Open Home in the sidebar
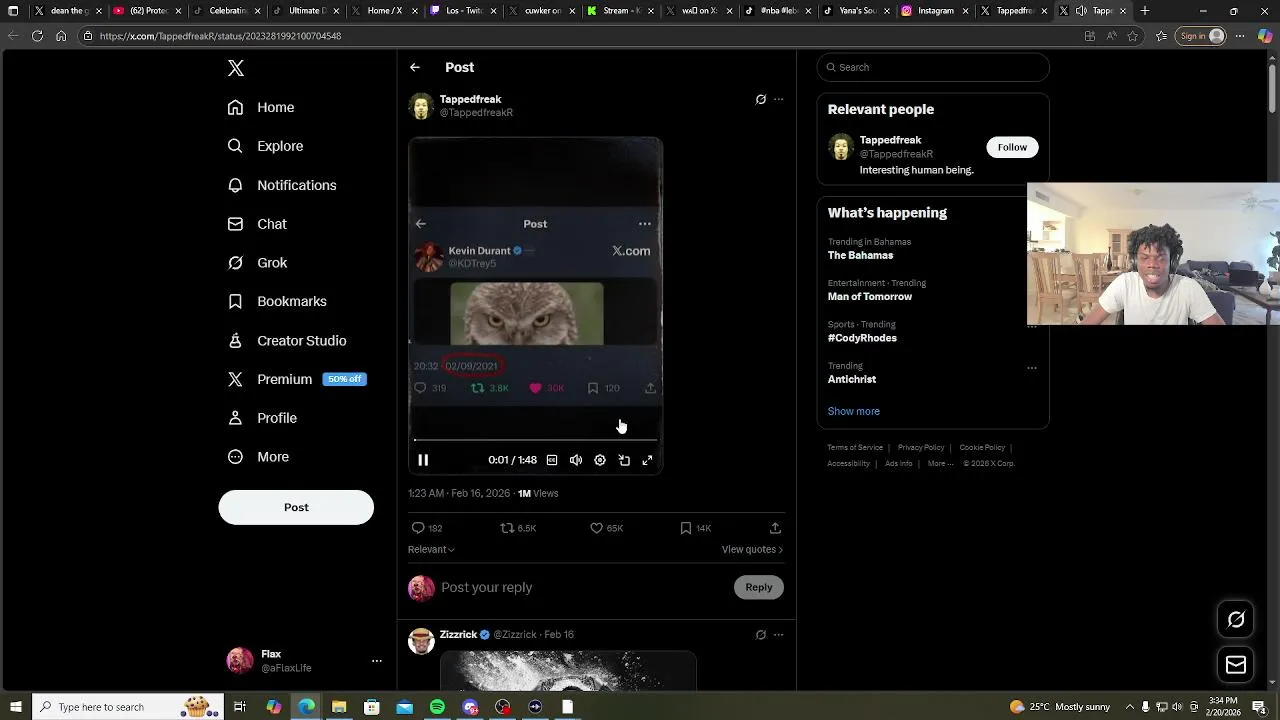This screenshot has width=1280, height=720. pyautogui.click(x=261, y=107)
